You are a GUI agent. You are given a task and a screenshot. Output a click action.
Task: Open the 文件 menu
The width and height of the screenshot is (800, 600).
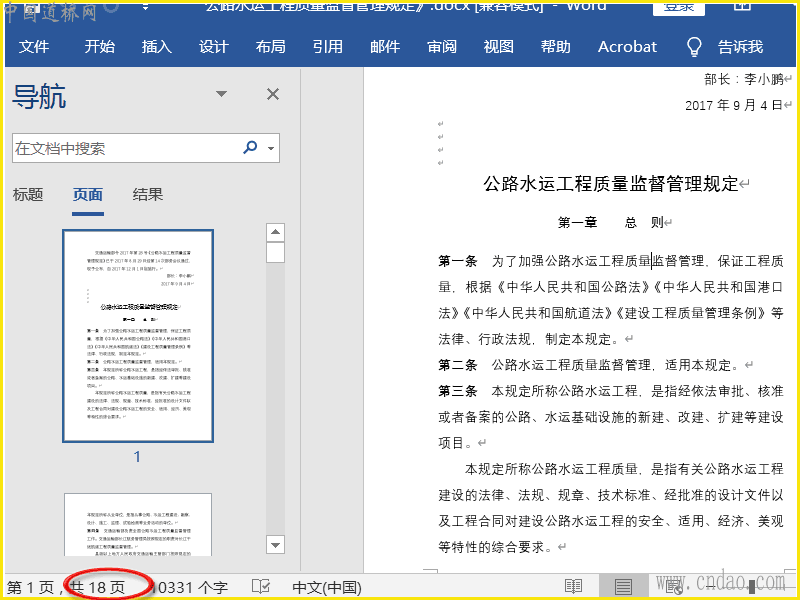coord(34,47)
